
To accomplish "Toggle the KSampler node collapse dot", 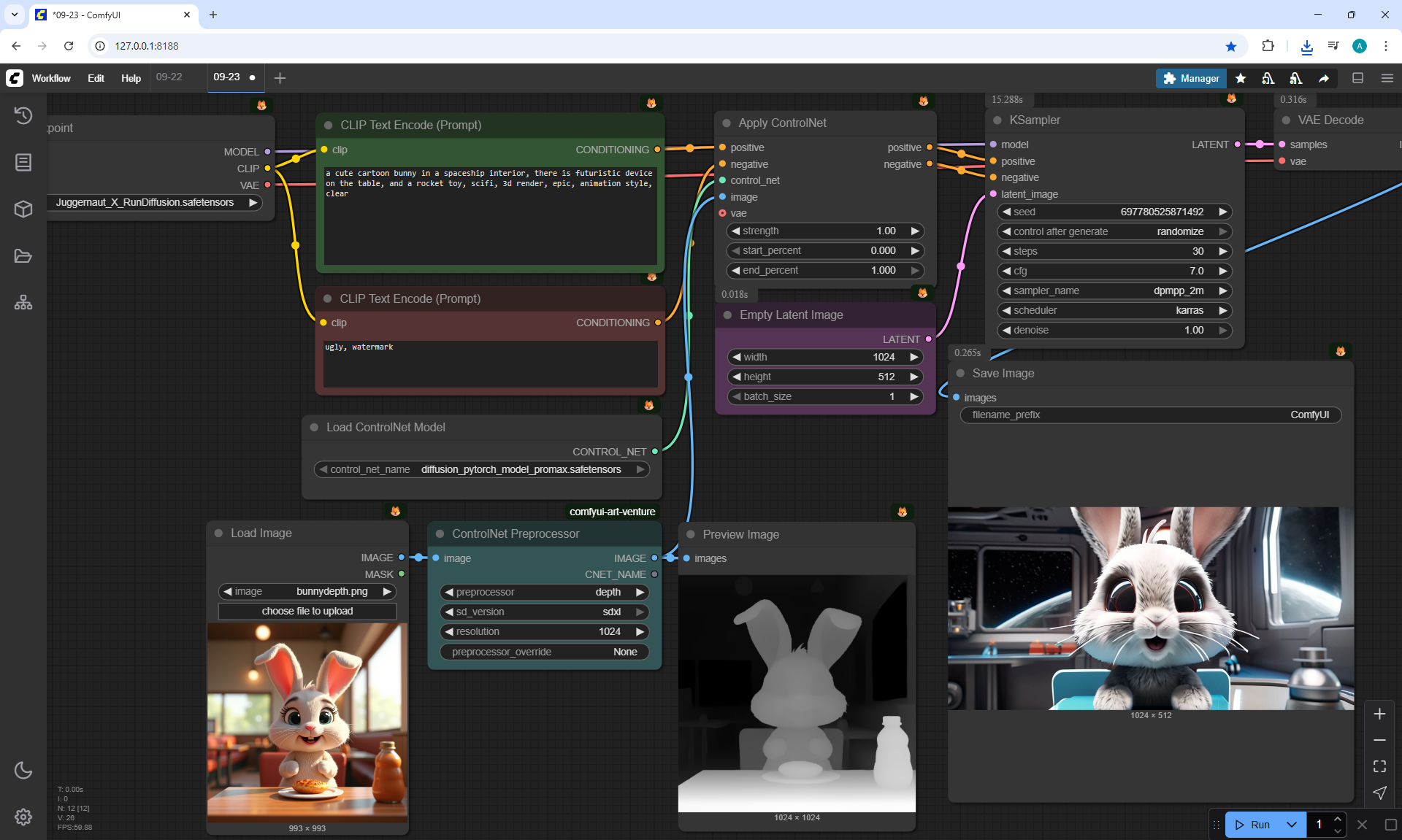I will coord(997,120).
